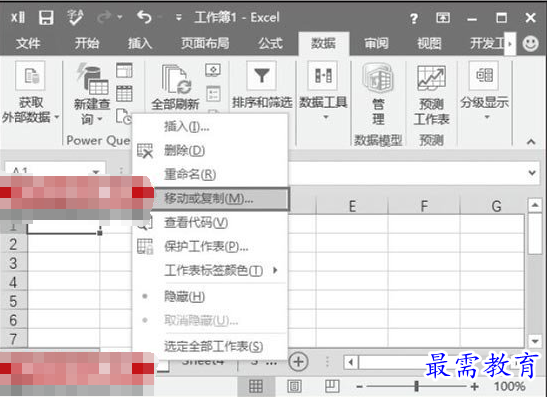Click the zoom out minus button
The height and width of the screenshot is (397, 547).
point(359,387)
